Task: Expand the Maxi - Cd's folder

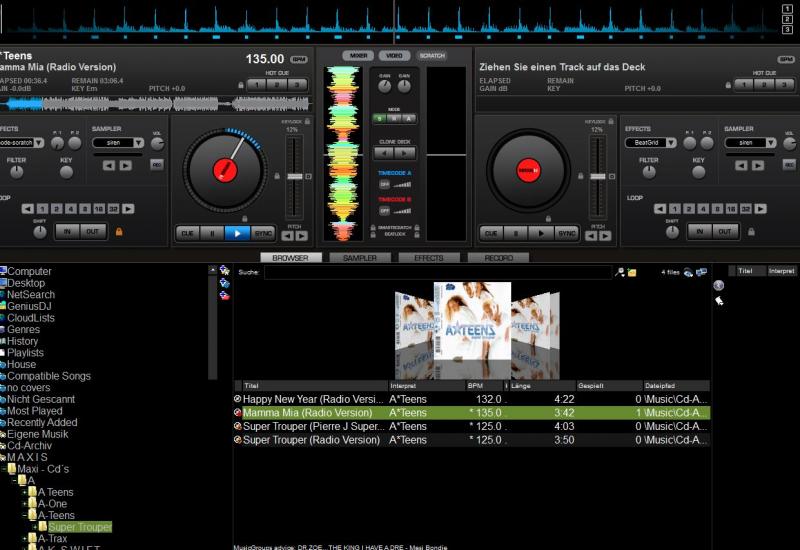Action: pos(4,469)
